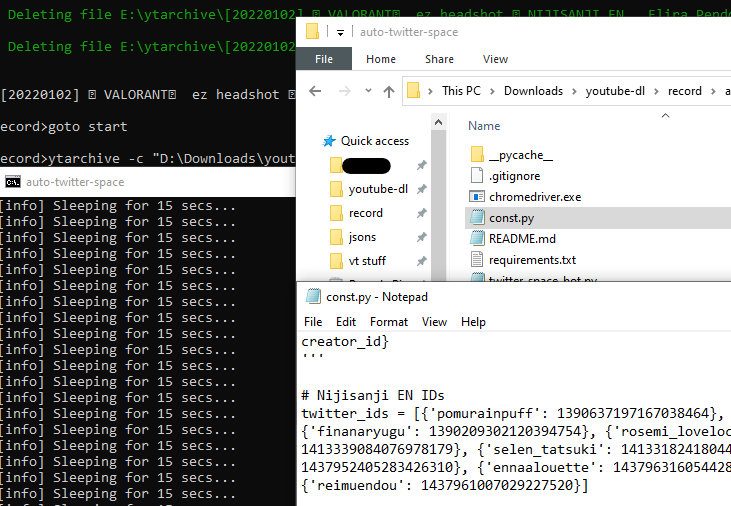Select the __pycache__ folder

(x=521, y=155)
